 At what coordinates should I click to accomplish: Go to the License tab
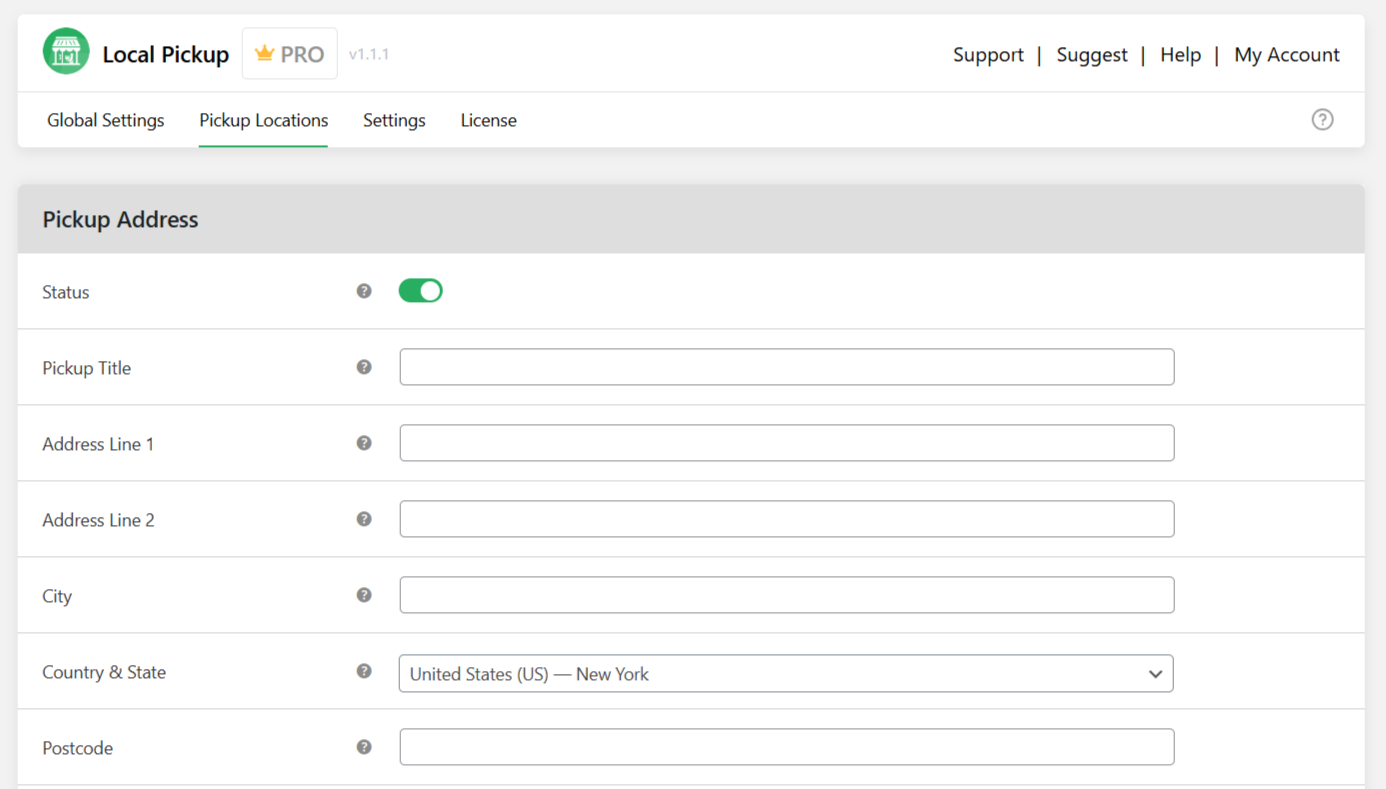point(488,120)
